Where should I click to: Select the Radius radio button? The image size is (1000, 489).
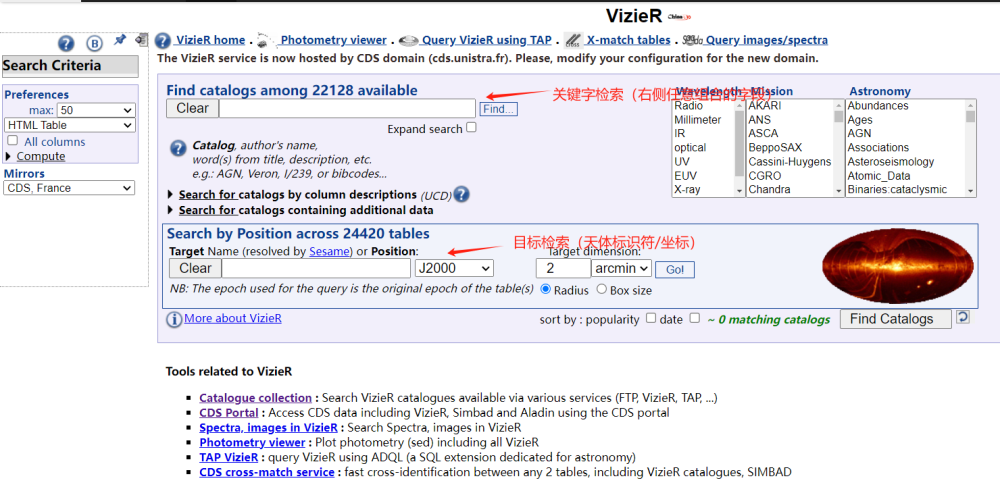point(546,289)
